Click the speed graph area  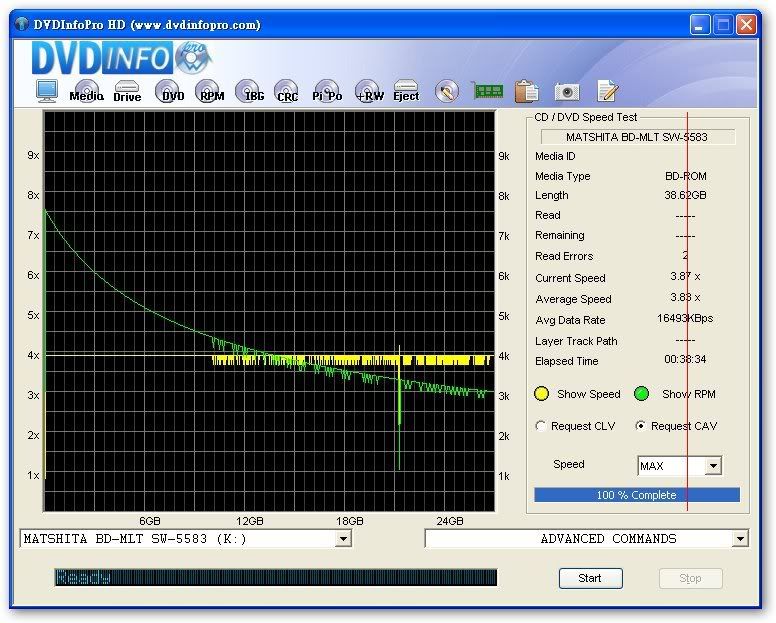(269, 311)
